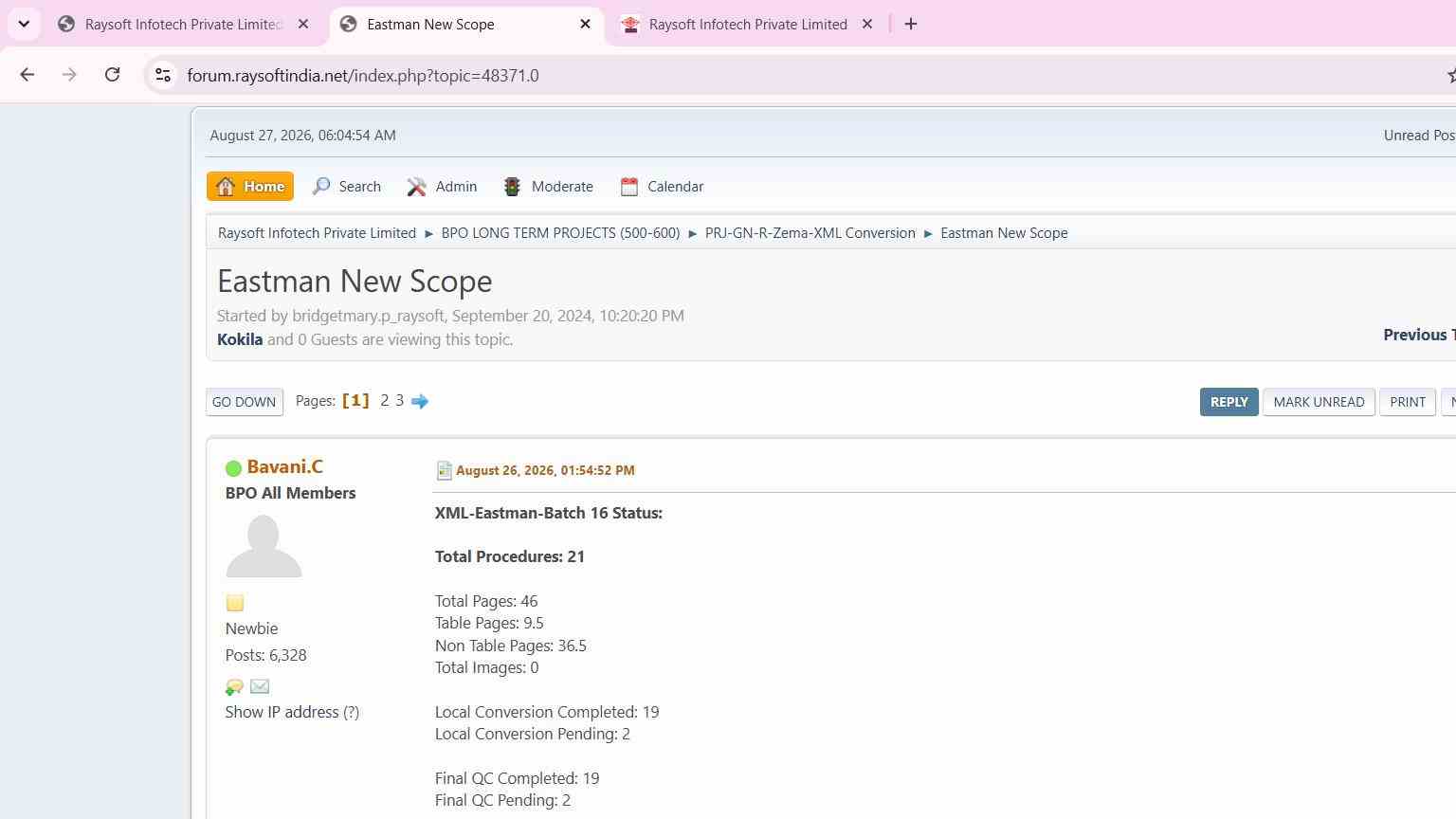
Task: Open BPO LONG TERM PROJECTS breadcrumb link
Action: tap(560, 233)
